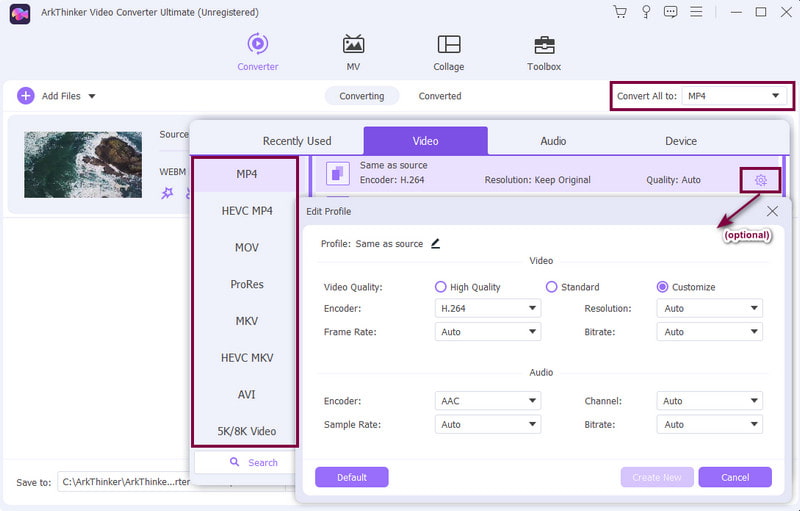
Task: Open the Sample Rate dropdown
Action: coord(488,424)
